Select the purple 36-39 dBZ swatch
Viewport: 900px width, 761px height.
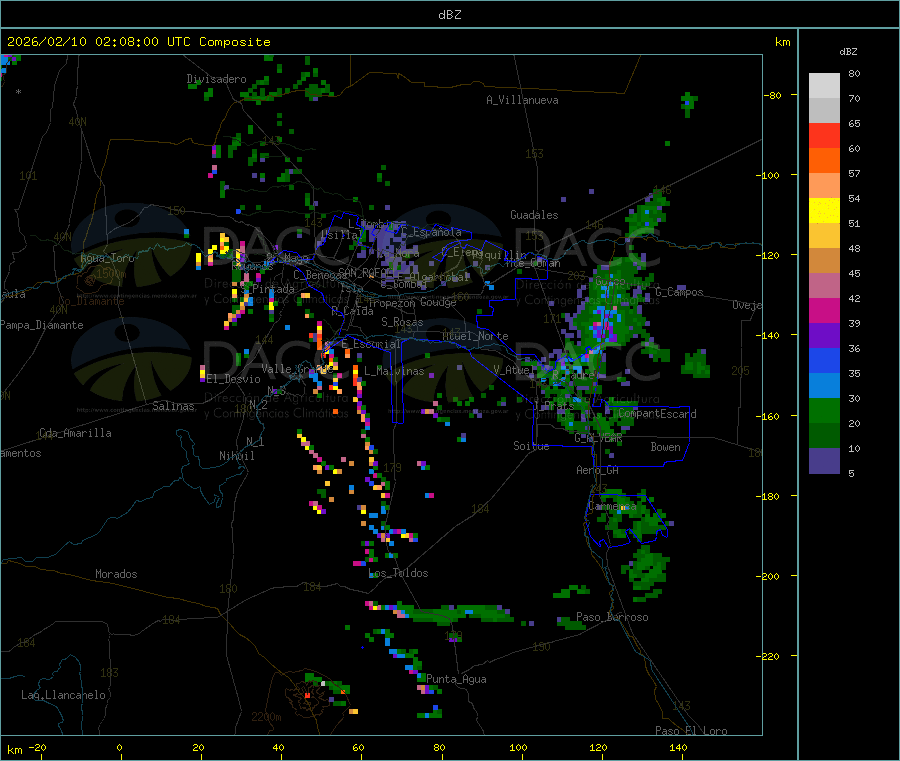(824, 336)
